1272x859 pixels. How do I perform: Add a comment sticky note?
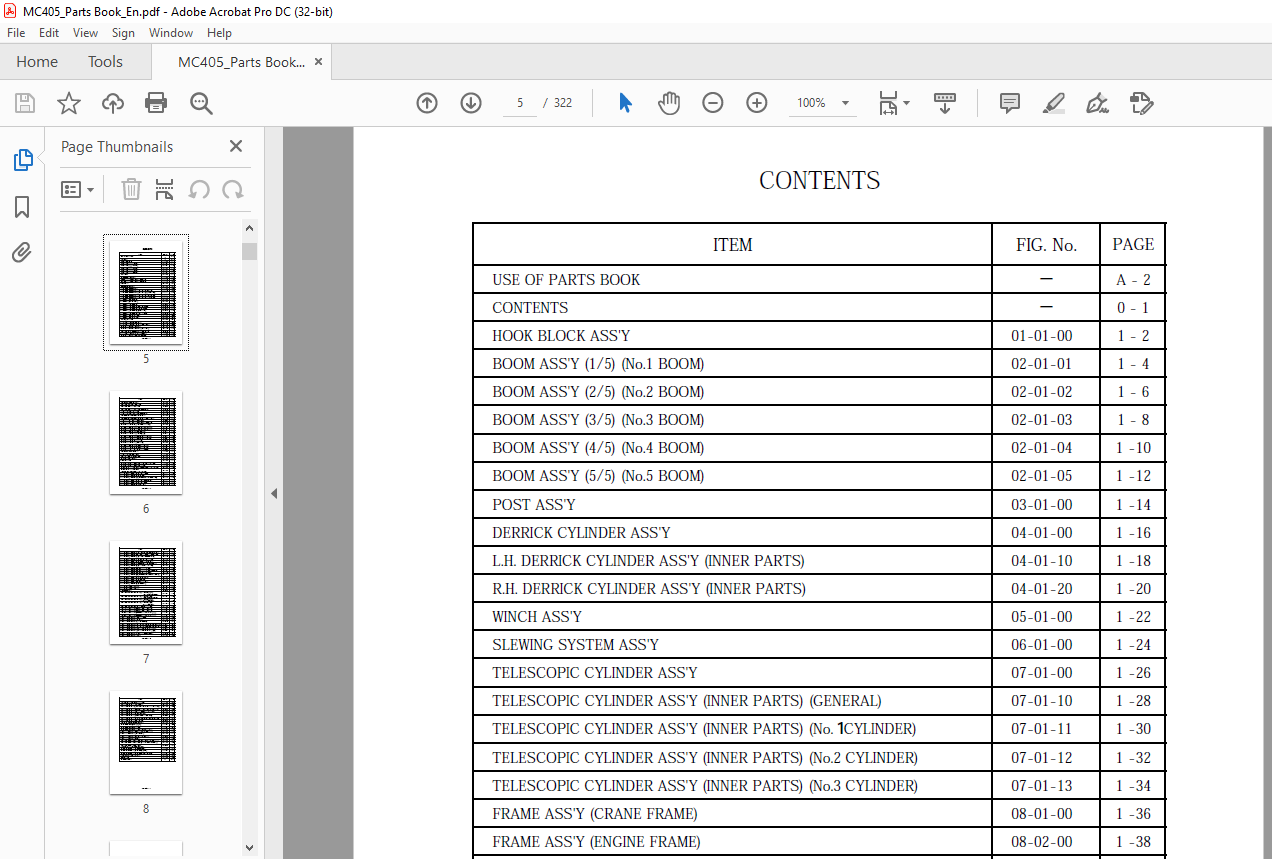1010,103
